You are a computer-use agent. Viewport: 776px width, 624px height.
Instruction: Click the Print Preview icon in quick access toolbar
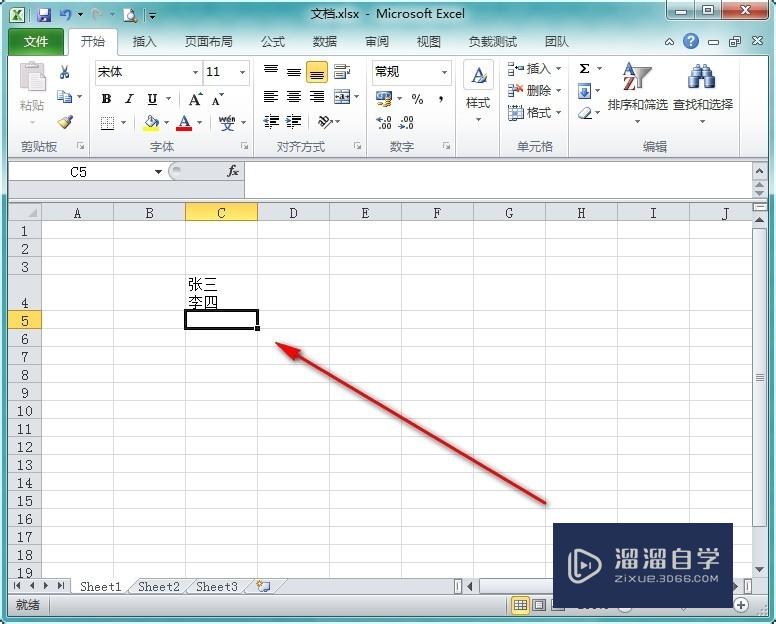pos(130,15)
